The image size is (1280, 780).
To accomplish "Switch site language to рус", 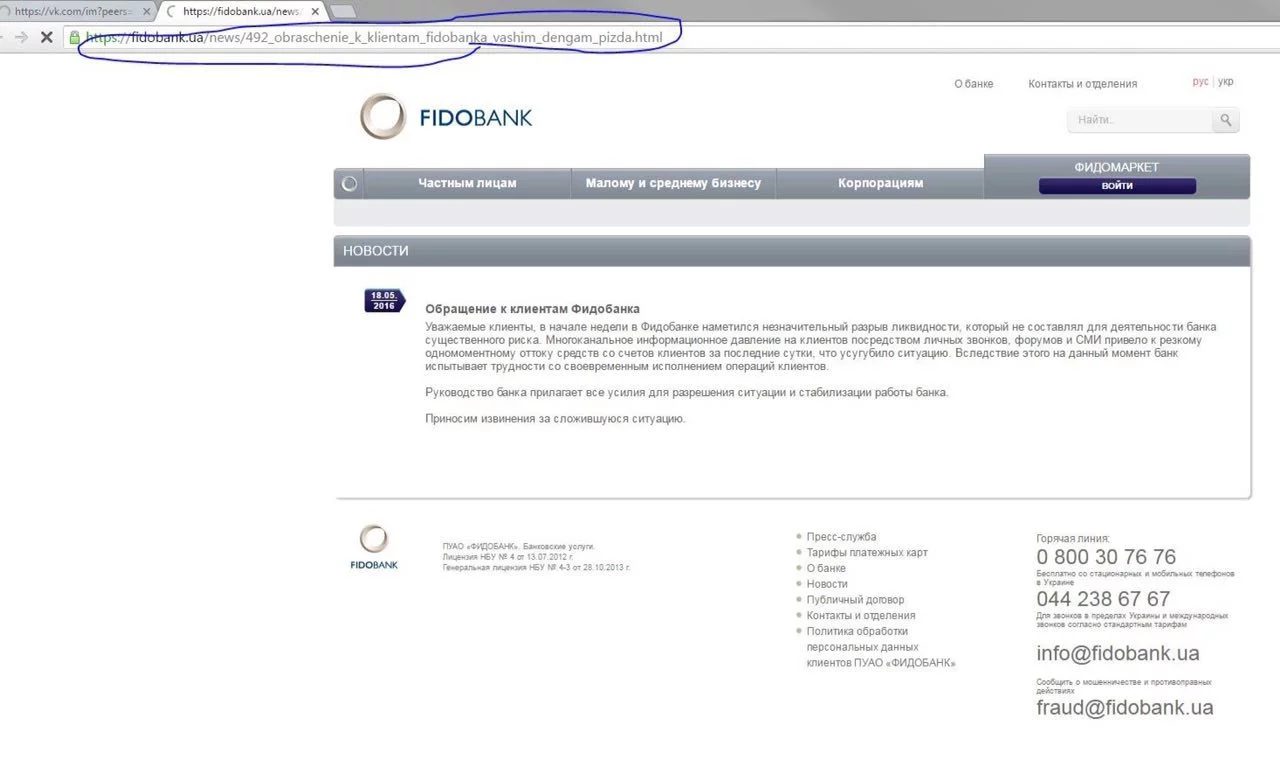I will pos(1200,82).
